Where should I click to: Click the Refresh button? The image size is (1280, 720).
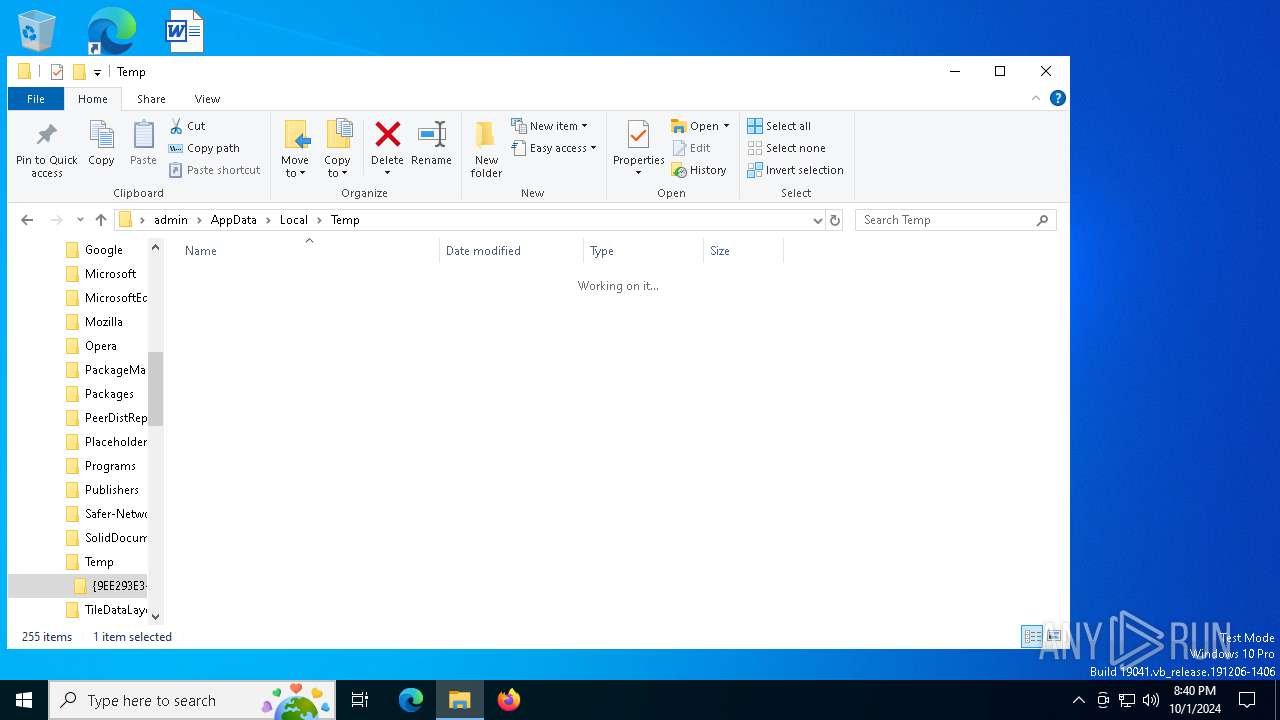(835, 220)
